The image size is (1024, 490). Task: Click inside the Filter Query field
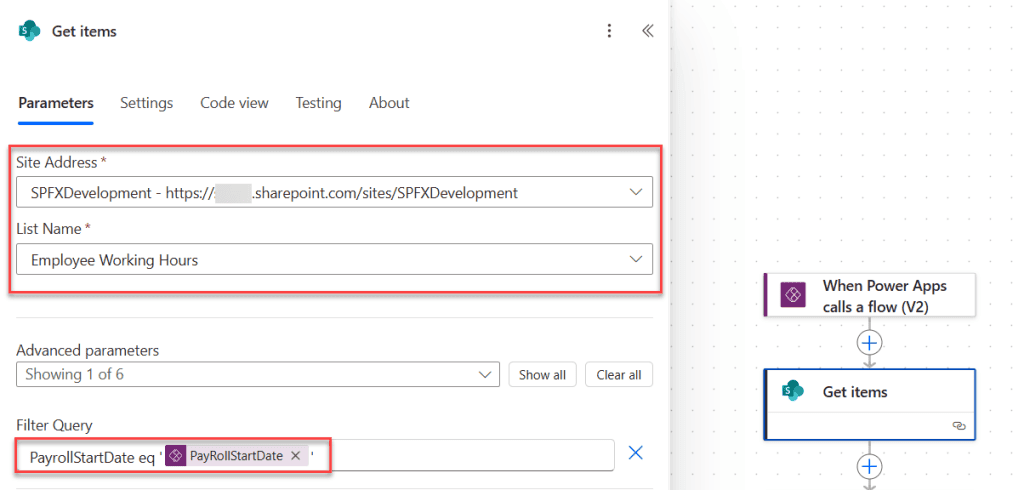[x=315, y=455]
